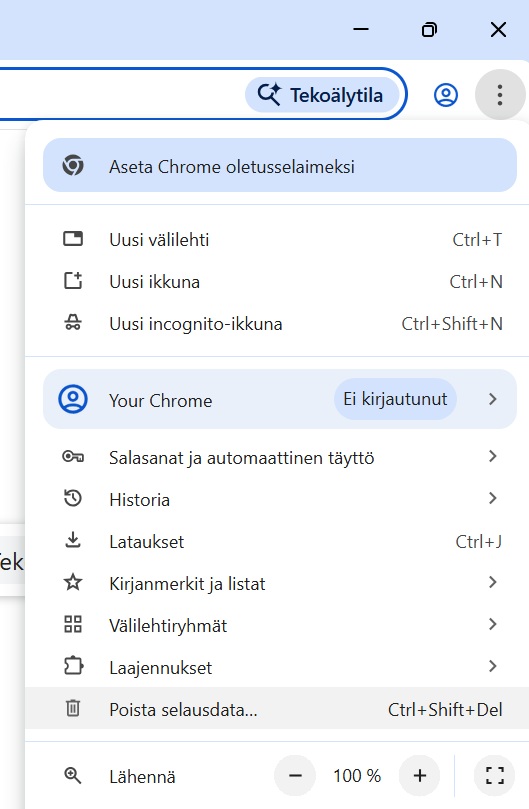Expand the Your Chrome submenu arrow
Screen dimensions: 529x809
point(492,399)
